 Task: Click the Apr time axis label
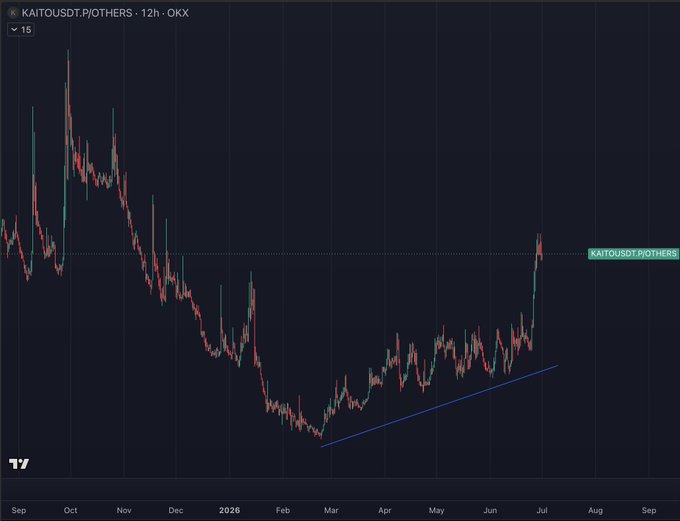(x=385, y=510)
